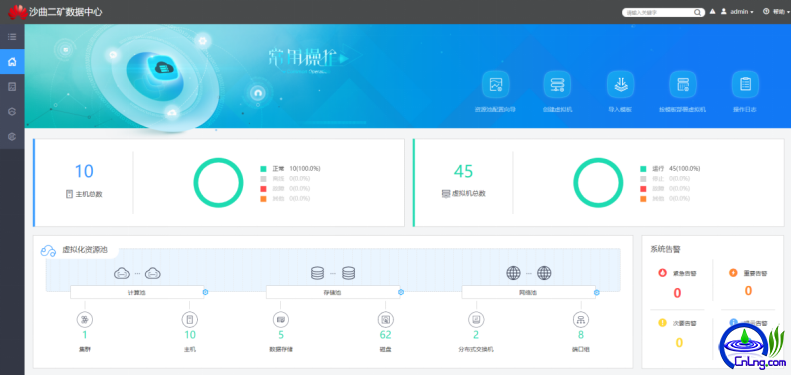Click the green 正常 legend swatch
The width and height of the screenshot is (791, 375).
[263, 169]
